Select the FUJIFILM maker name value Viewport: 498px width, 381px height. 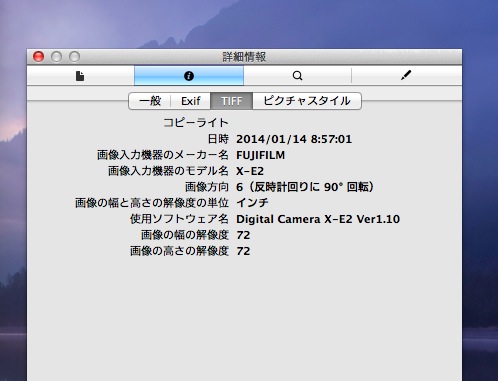click(261, 155)
